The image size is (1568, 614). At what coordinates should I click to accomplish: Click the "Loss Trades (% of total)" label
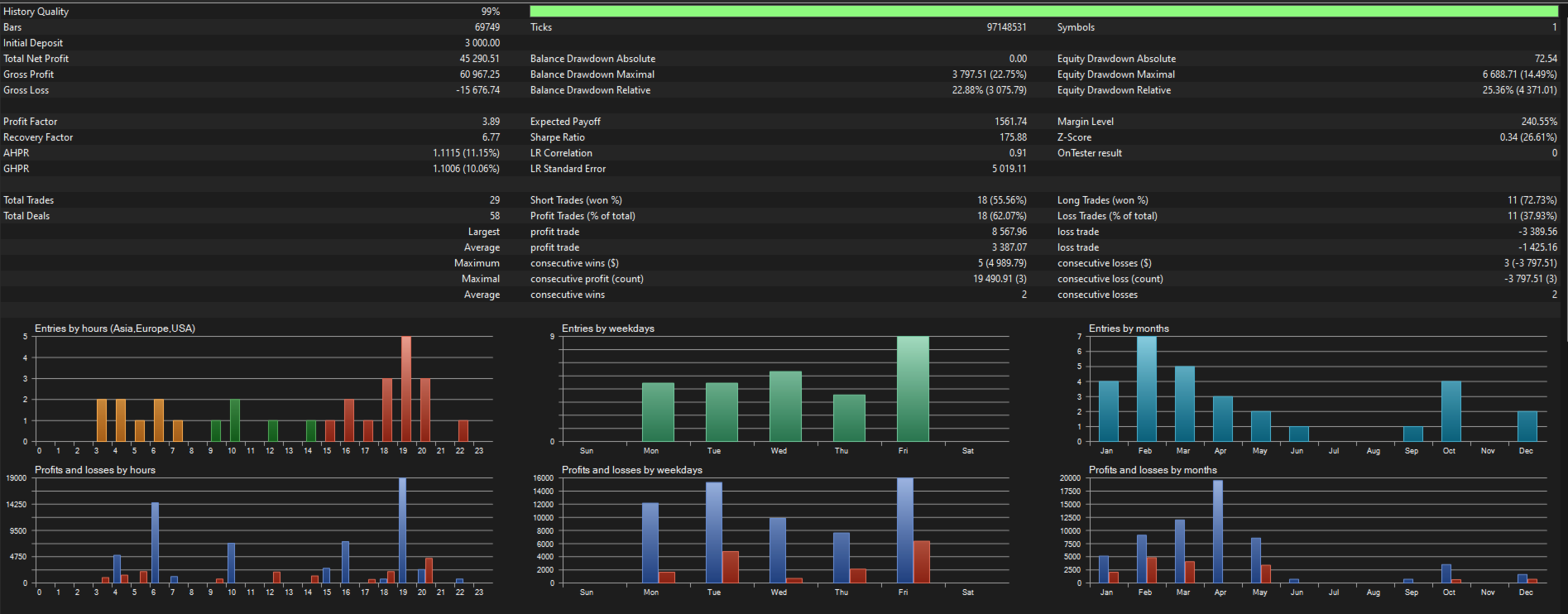(1107, 216)
